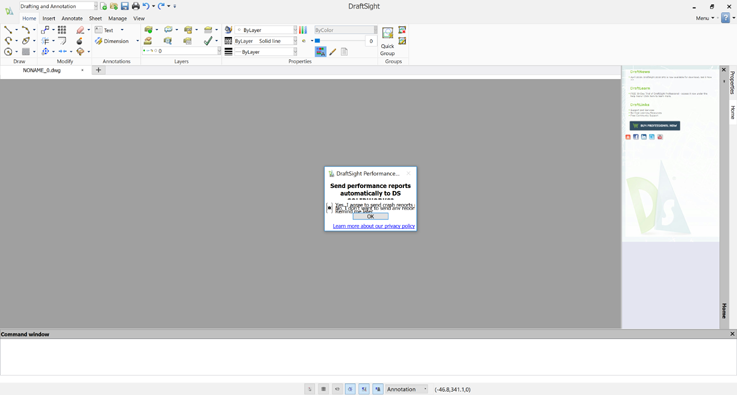Click the Help question mark icon
Screen dimensions: 737x395
coord(726,18)
